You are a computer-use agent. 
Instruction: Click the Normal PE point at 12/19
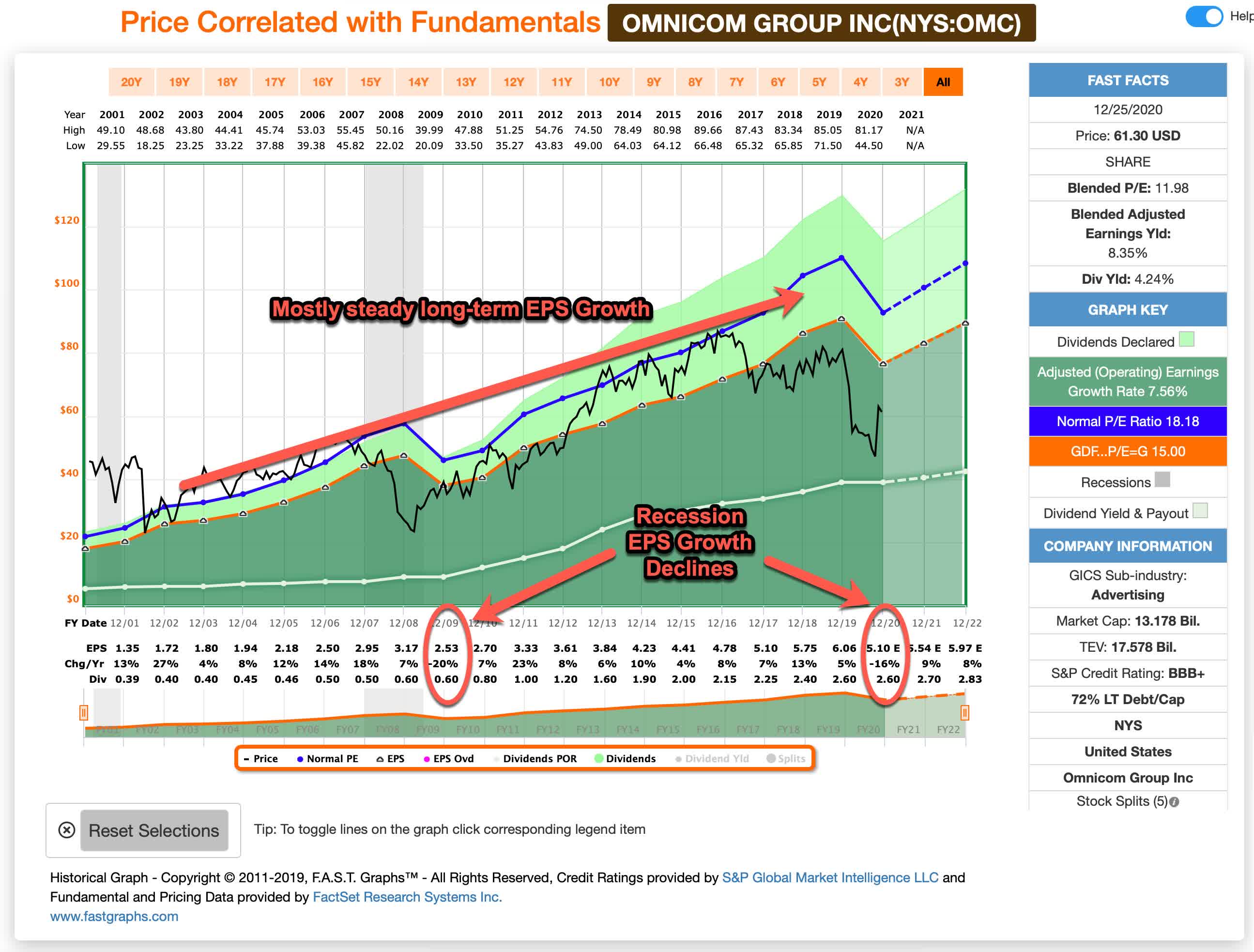point(841,258)
